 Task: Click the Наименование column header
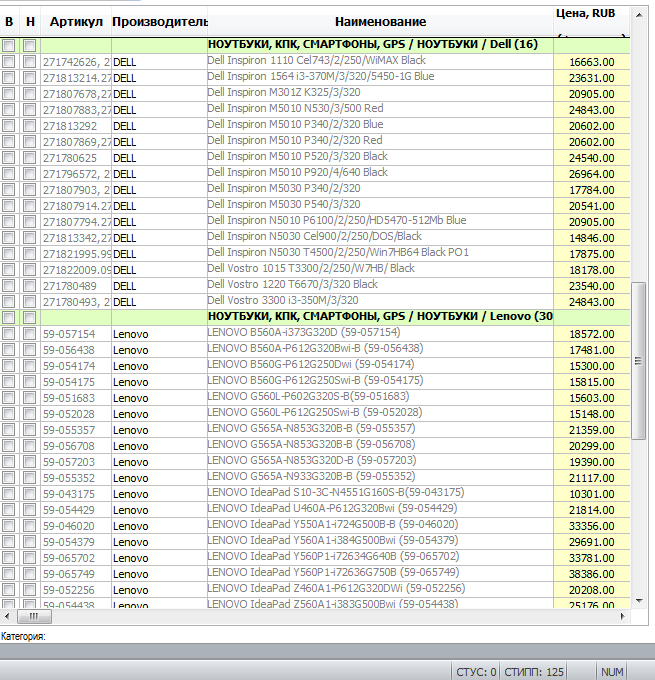pyautogui.click(x=380, y=22)
